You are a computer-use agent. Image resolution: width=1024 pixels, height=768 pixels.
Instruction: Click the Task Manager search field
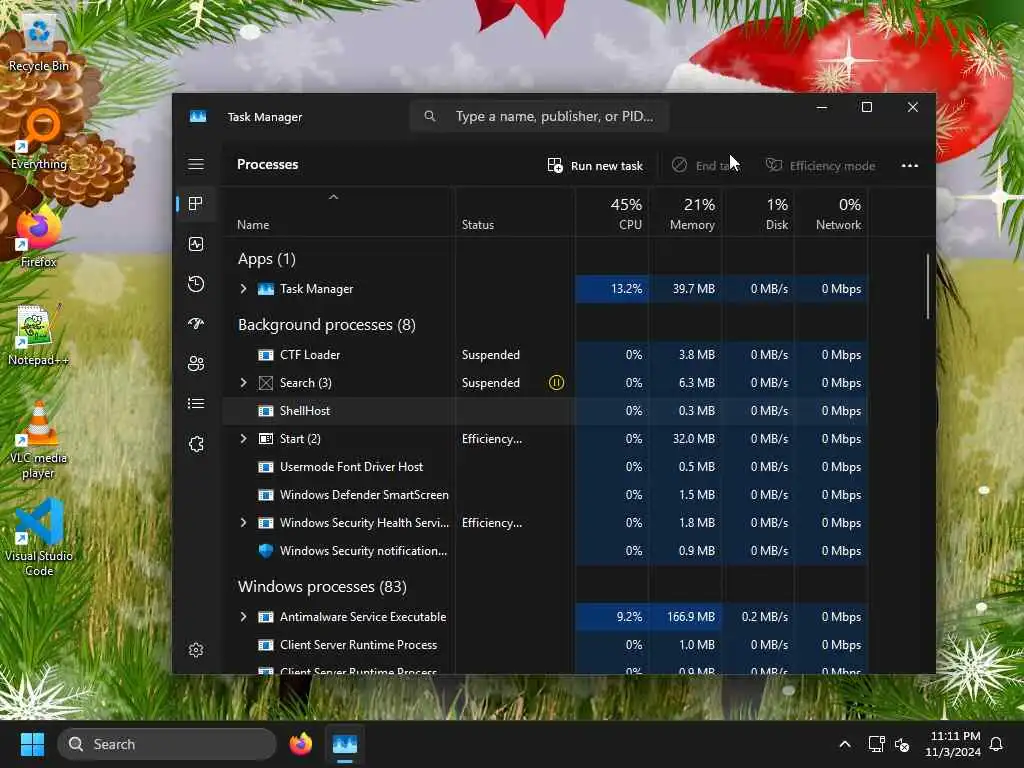[539, 116]
